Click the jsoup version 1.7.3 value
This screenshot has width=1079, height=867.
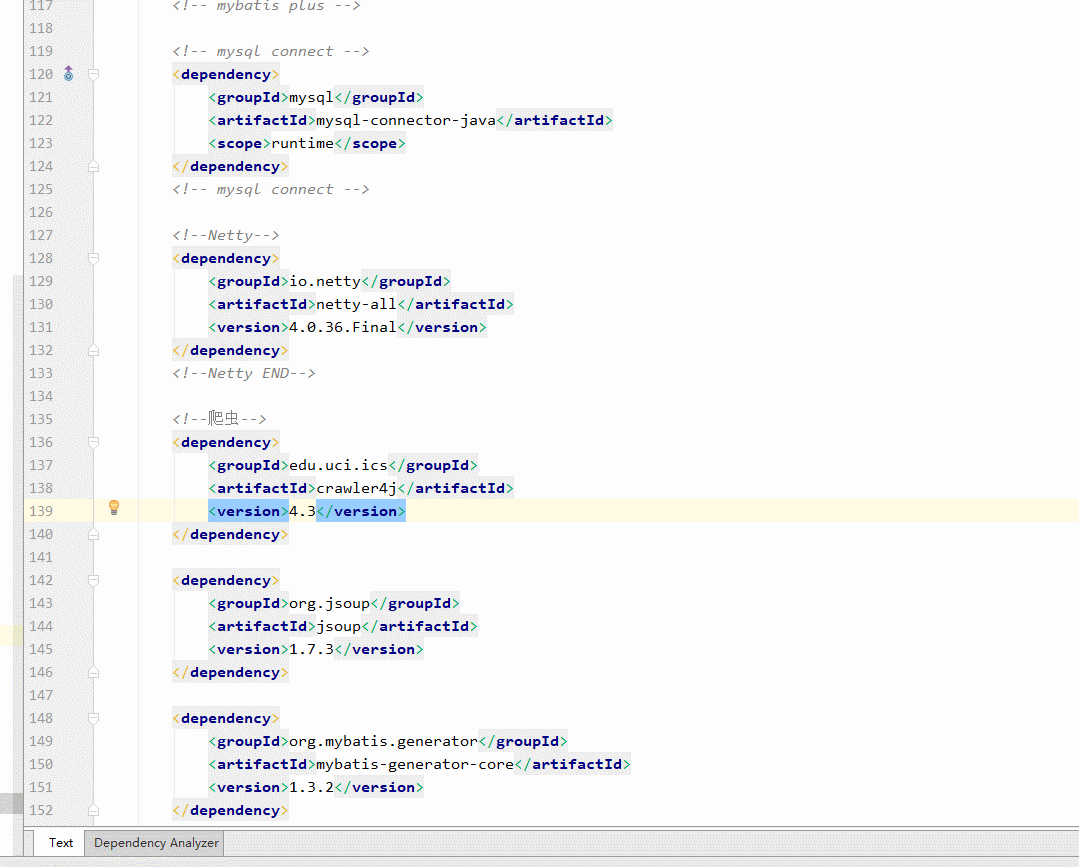(x=311, y=650)
